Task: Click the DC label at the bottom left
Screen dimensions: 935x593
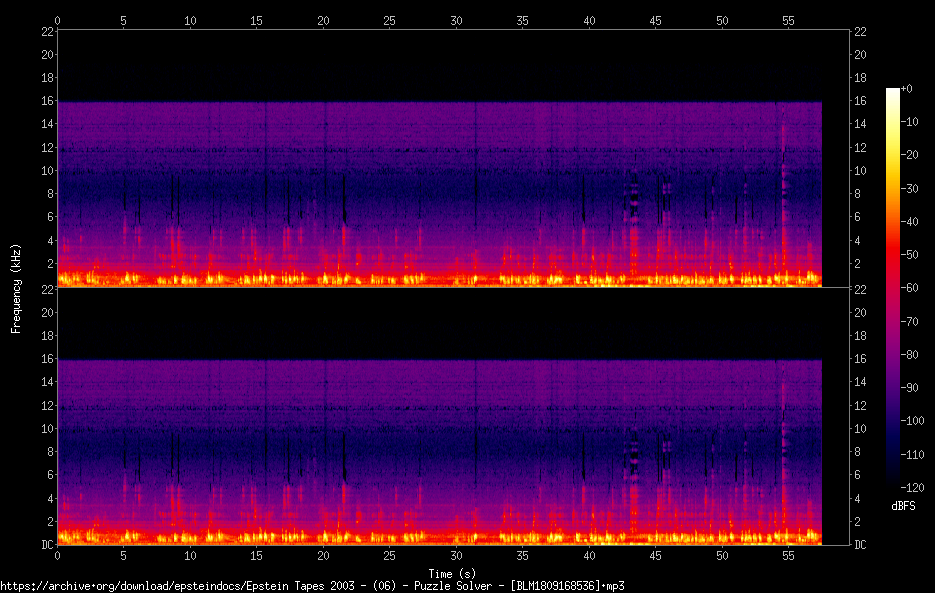Action: 46,544
